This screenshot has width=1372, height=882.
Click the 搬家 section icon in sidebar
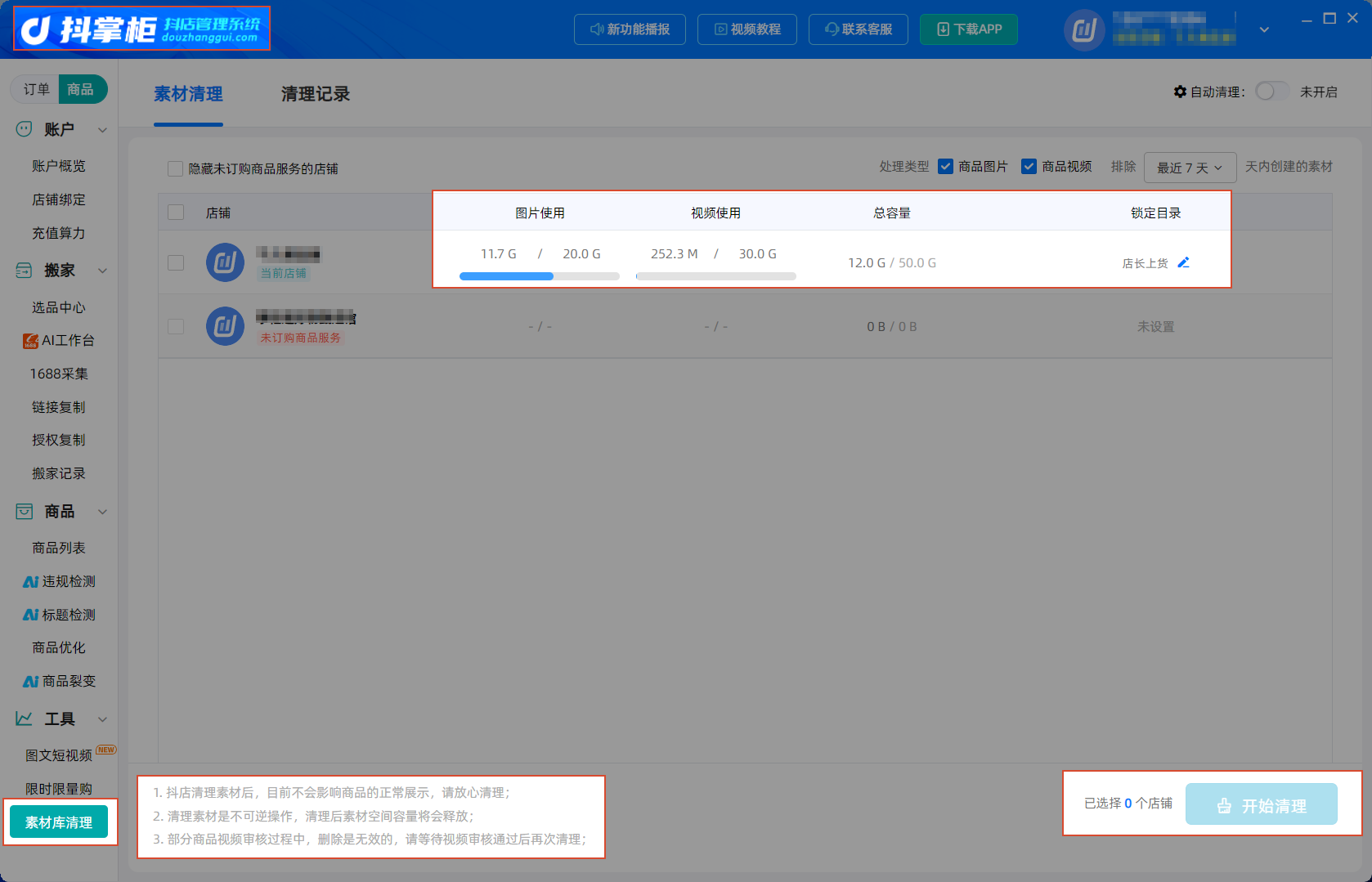pos(25,271)
